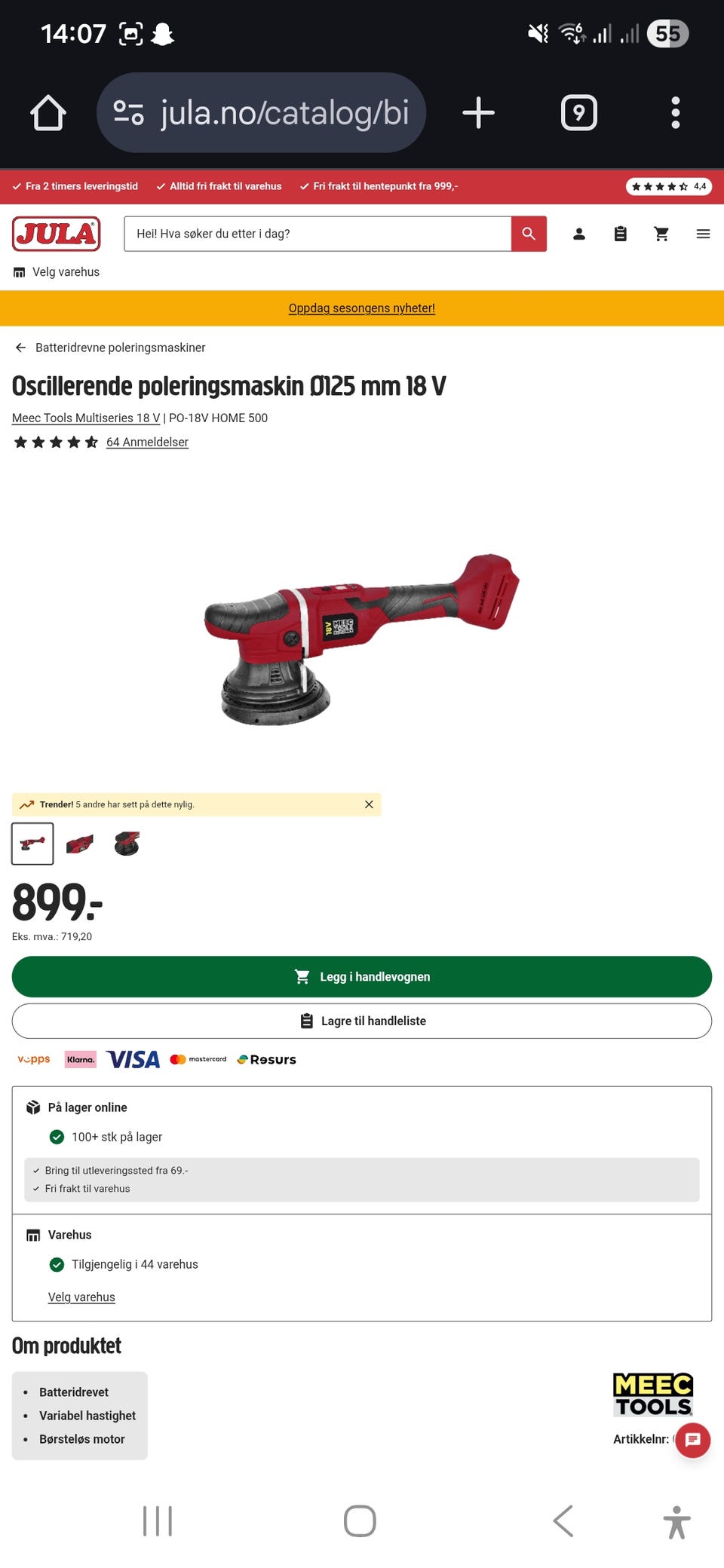Click the Jula logo
Image resolution: width=724 pixels, height=1568 pixels.
(57, 234)
